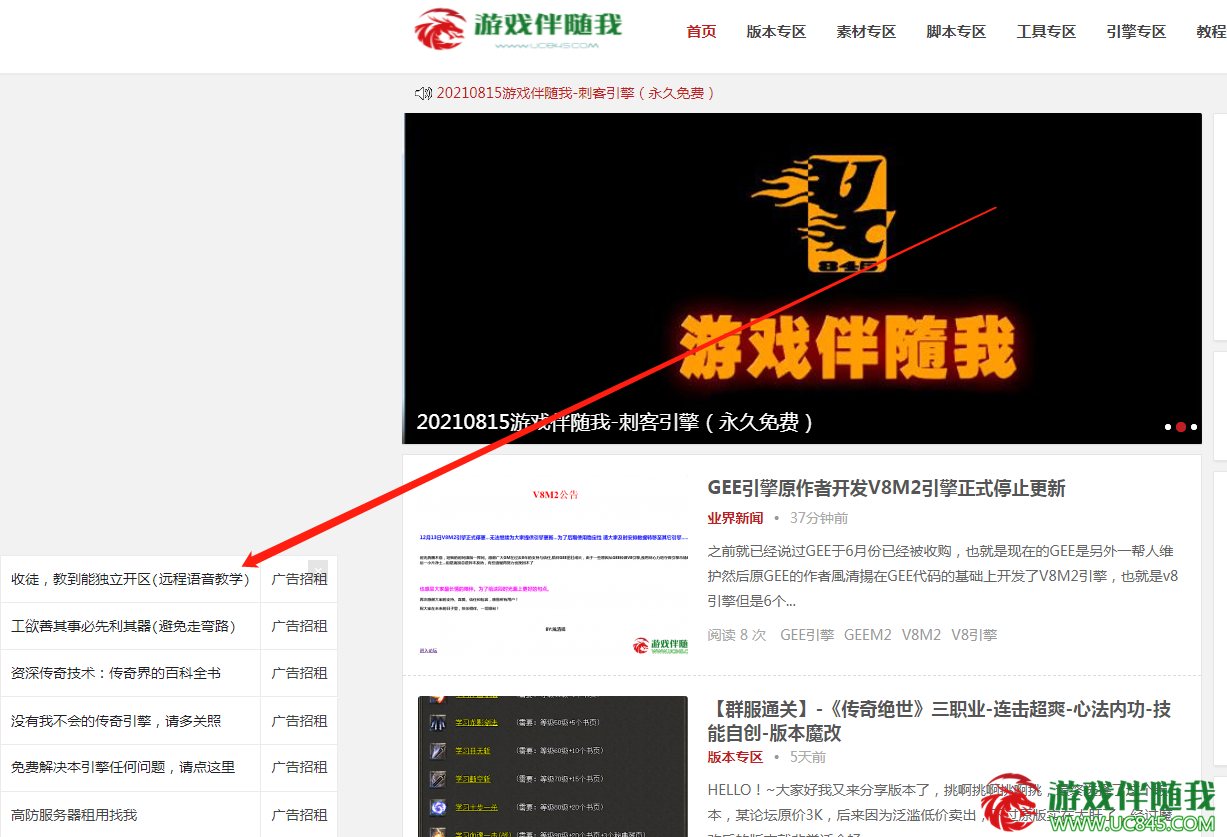Click the 5天前 timestamp
This screenshot has width=1227, height=837.
(x=808, y=757)
